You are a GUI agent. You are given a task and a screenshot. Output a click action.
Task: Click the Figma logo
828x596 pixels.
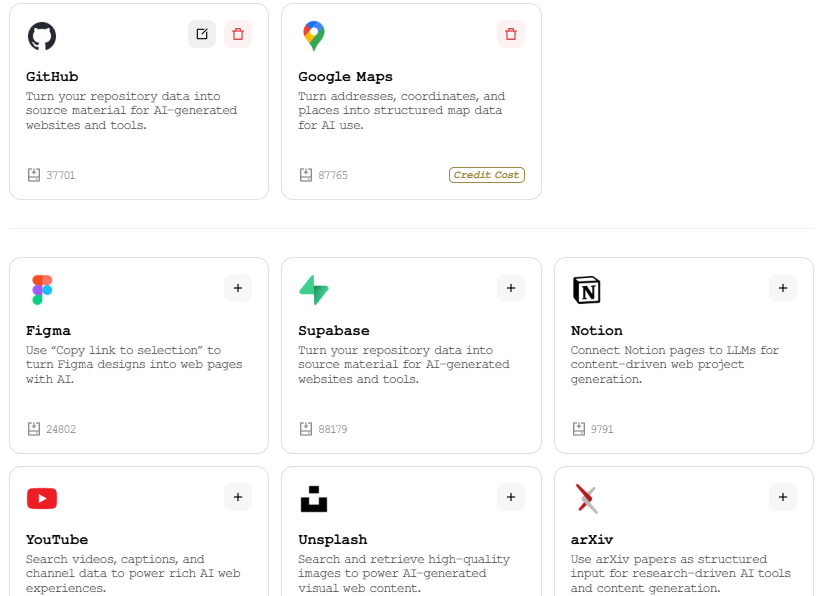click(x=42, y=290)
